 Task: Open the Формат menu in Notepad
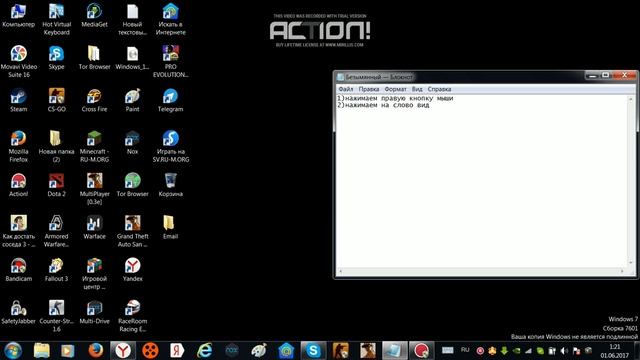coord(395,89)
